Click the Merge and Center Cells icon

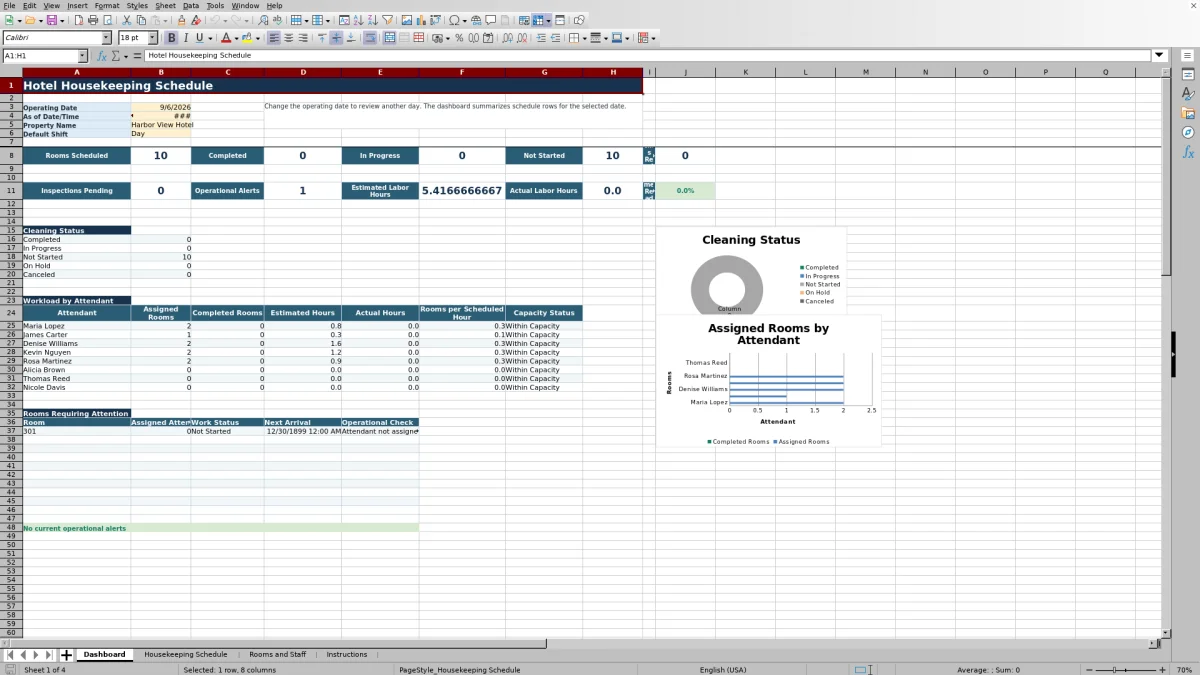tap(390, 38)
